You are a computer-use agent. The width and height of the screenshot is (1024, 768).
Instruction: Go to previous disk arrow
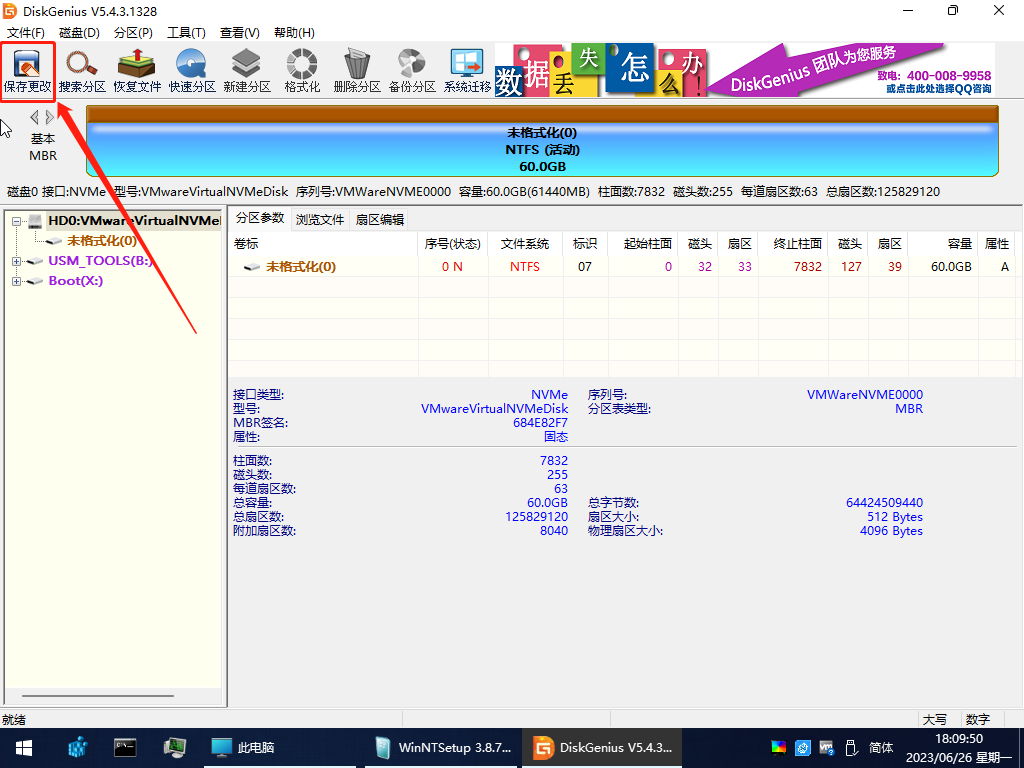pyautogui.click(x=35, y=118)
